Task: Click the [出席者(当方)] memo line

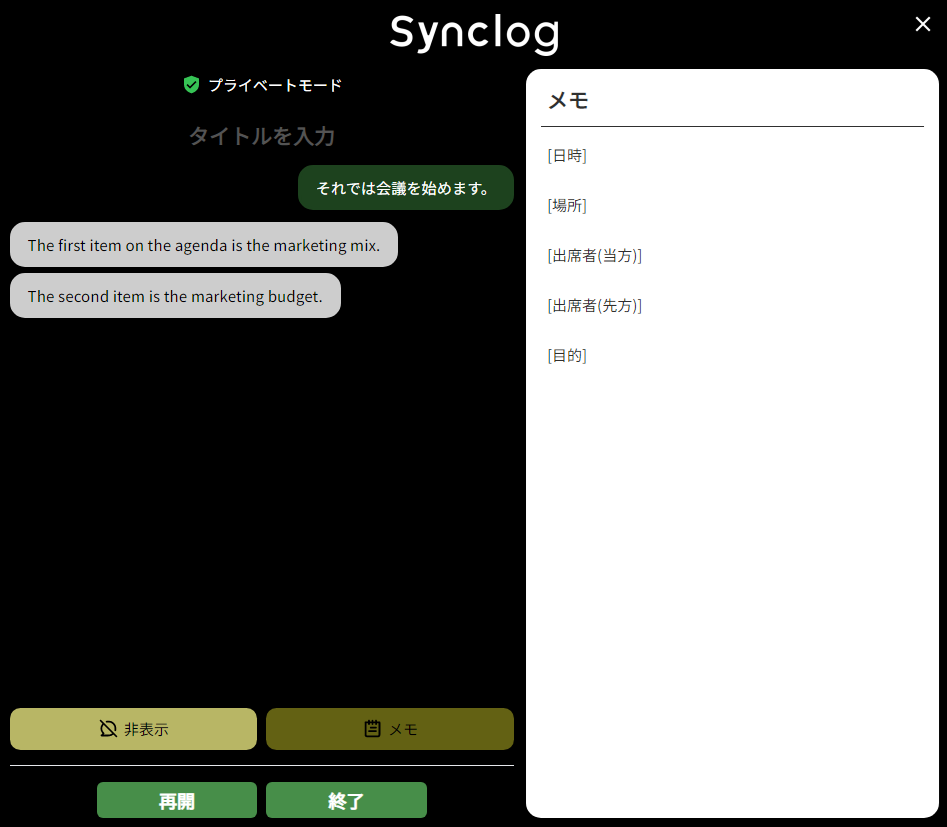Action: click(x=595, y=256)
